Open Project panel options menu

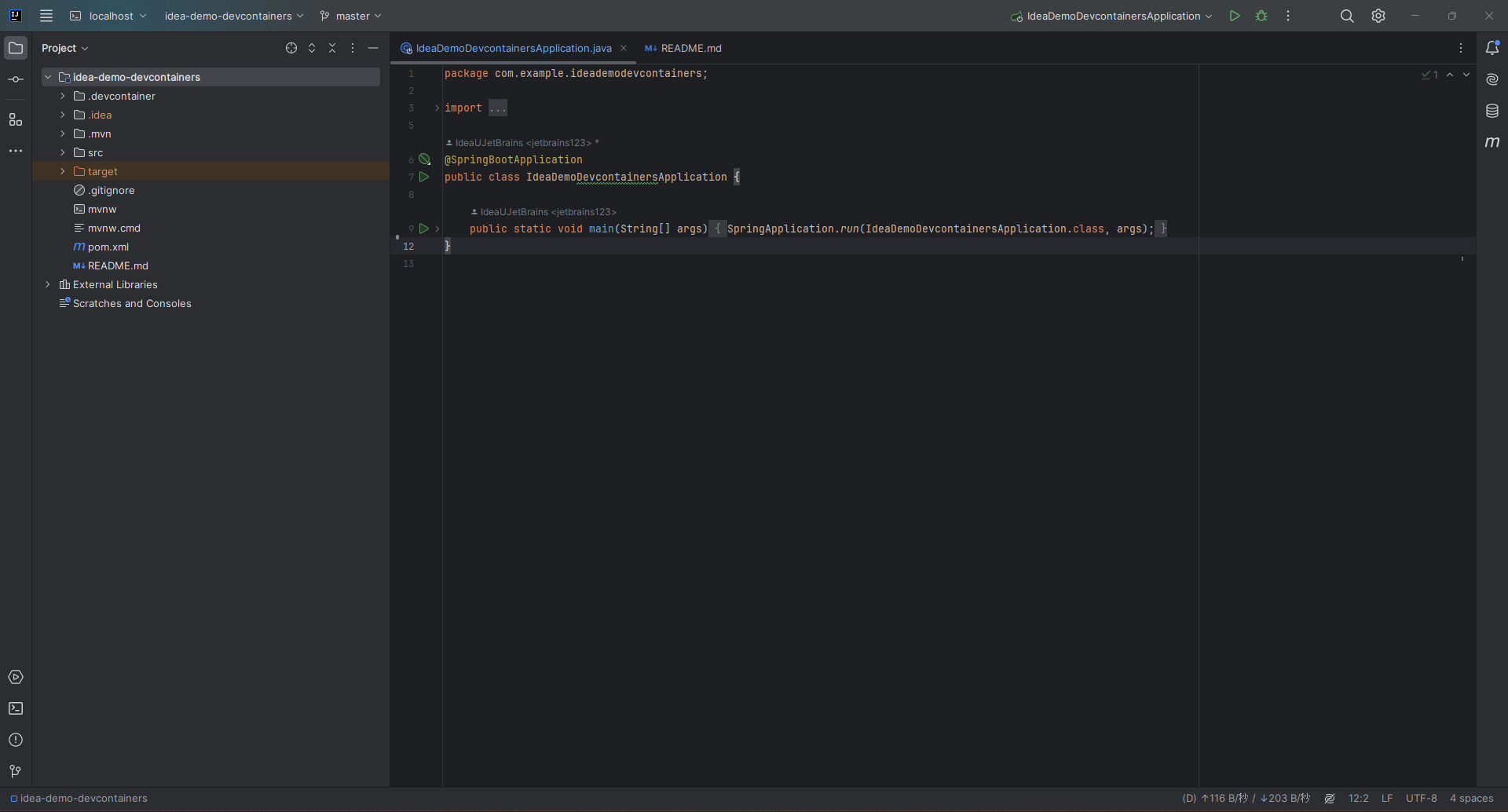pyautogui.click(x=353, y=48)
